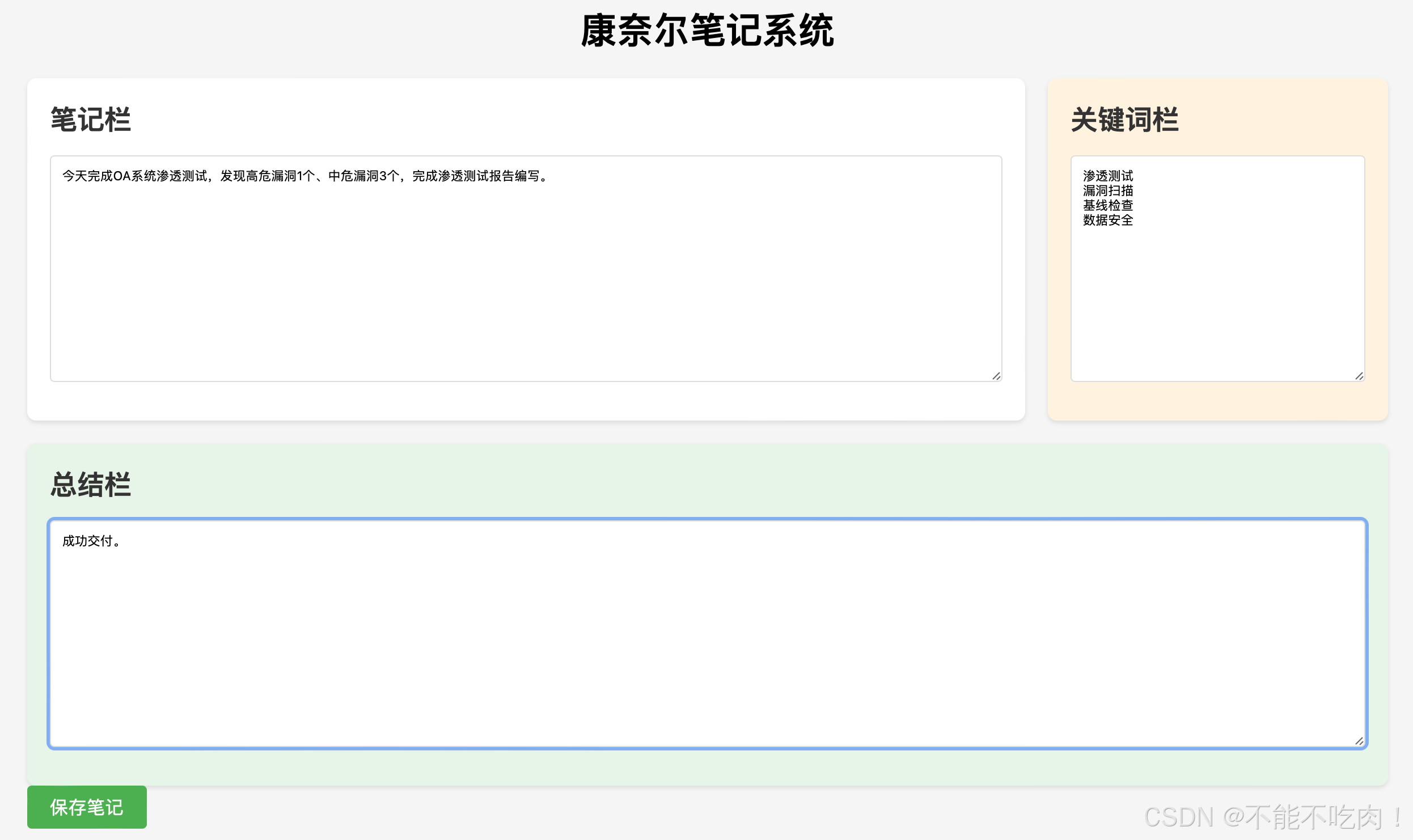Click the keywords text area resize handle

1359,376
